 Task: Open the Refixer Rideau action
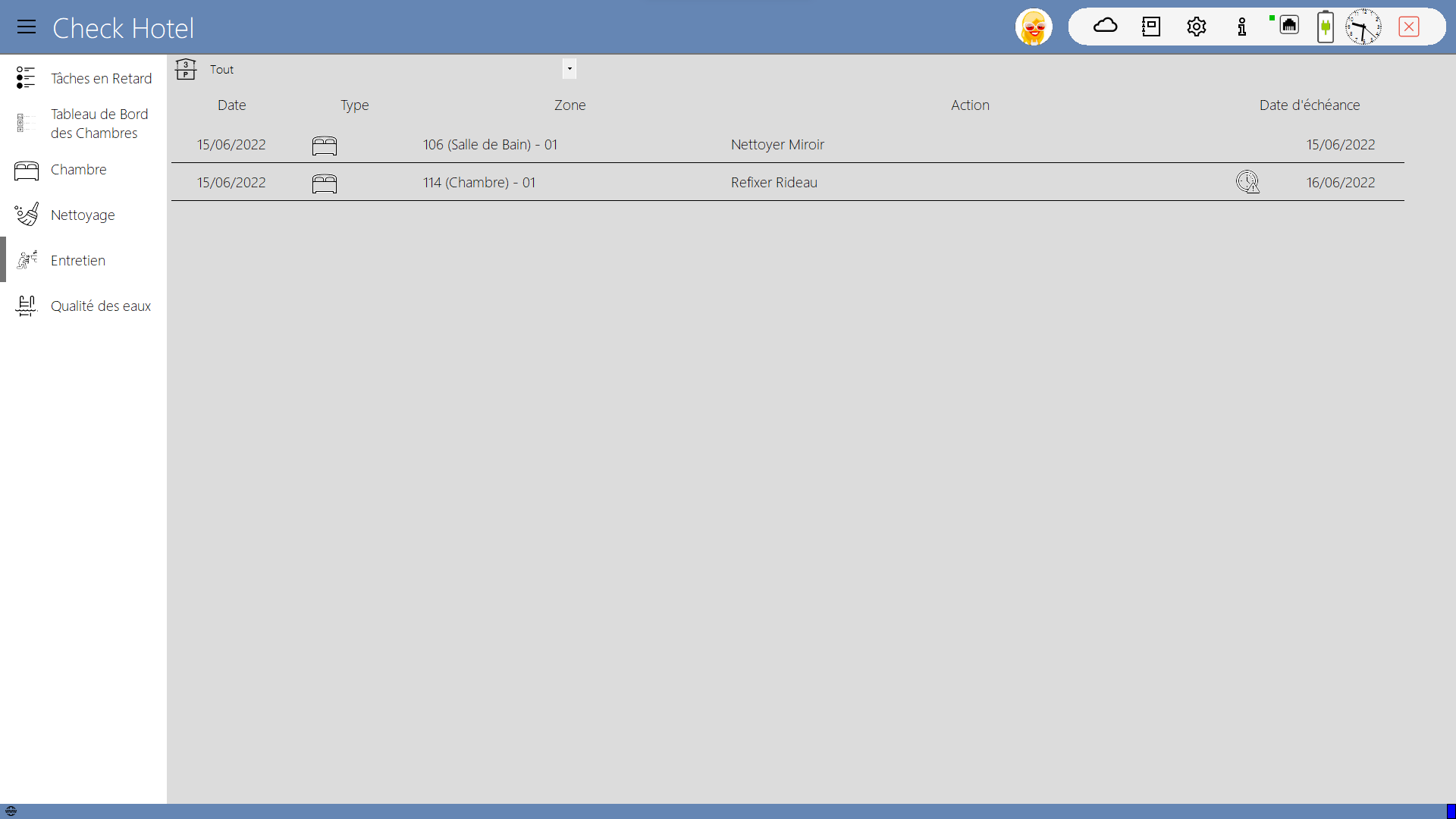pyautogui.click(x=774, y=182)
